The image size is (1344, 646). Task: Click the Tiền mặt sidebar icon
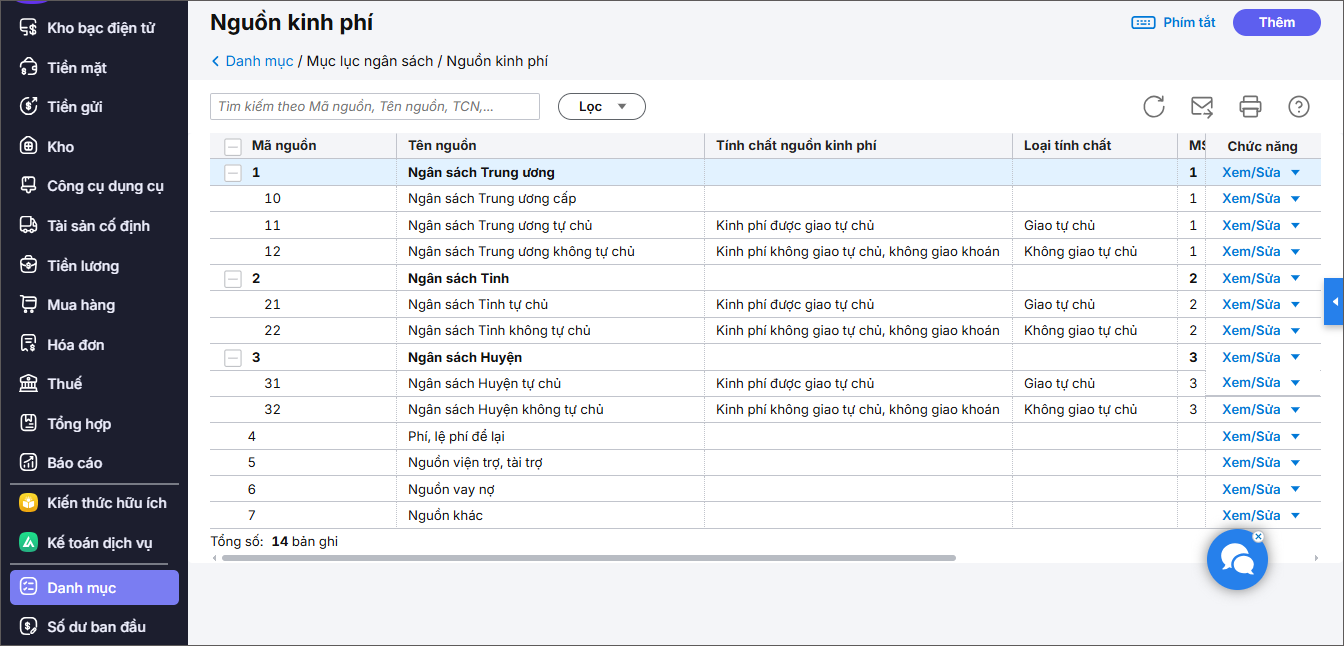29,68
